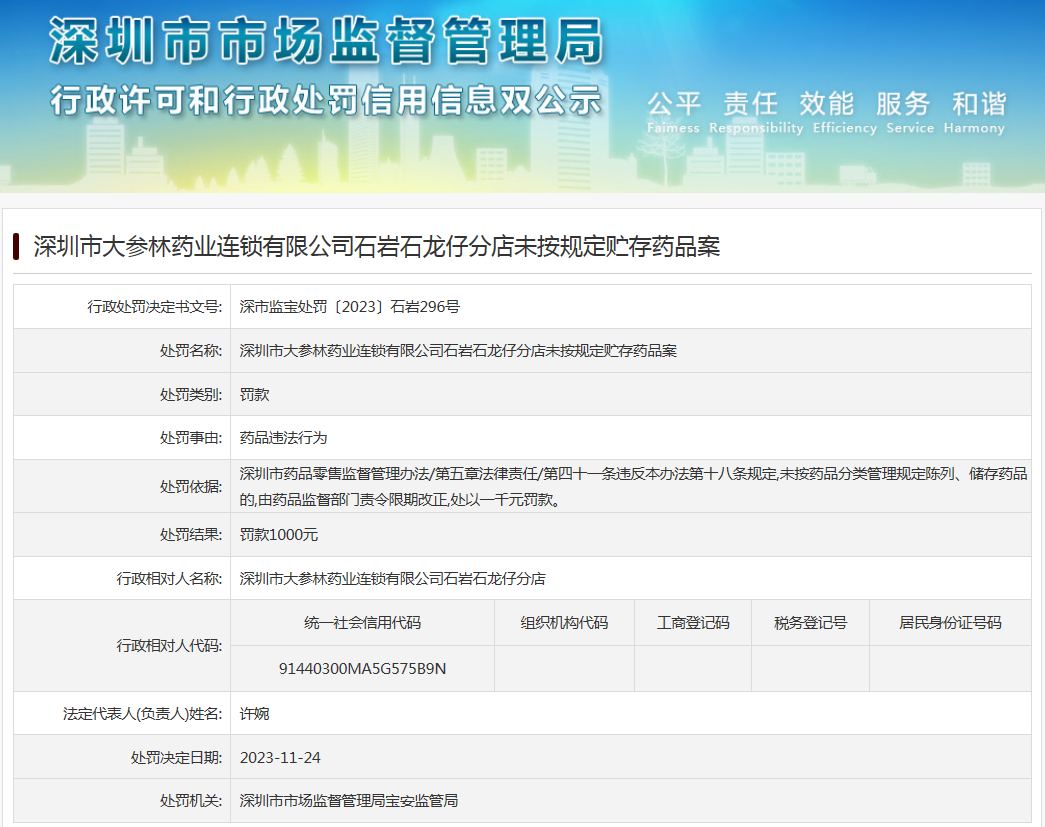The width and height of the screenshot is (1045, 827).
Task: Click the decision date 2023-11-24
Action: 280,757
